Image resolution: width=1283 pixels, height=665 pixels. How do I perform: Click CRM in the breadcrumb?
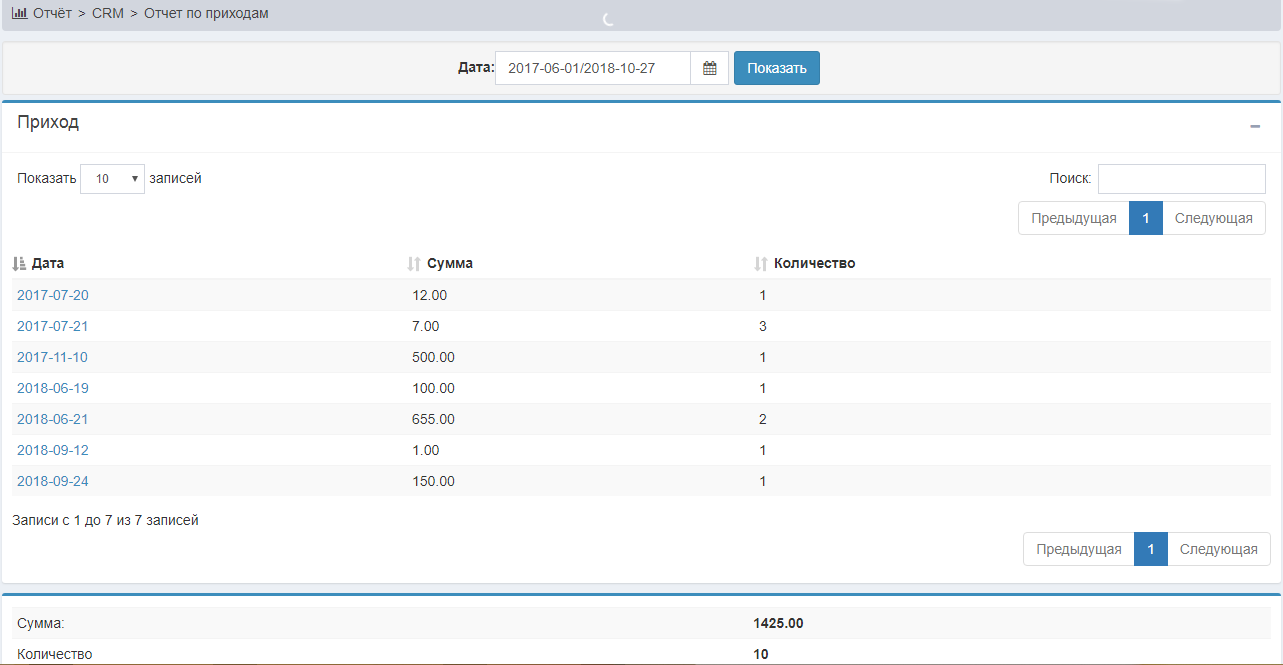[x=108, y=14]
